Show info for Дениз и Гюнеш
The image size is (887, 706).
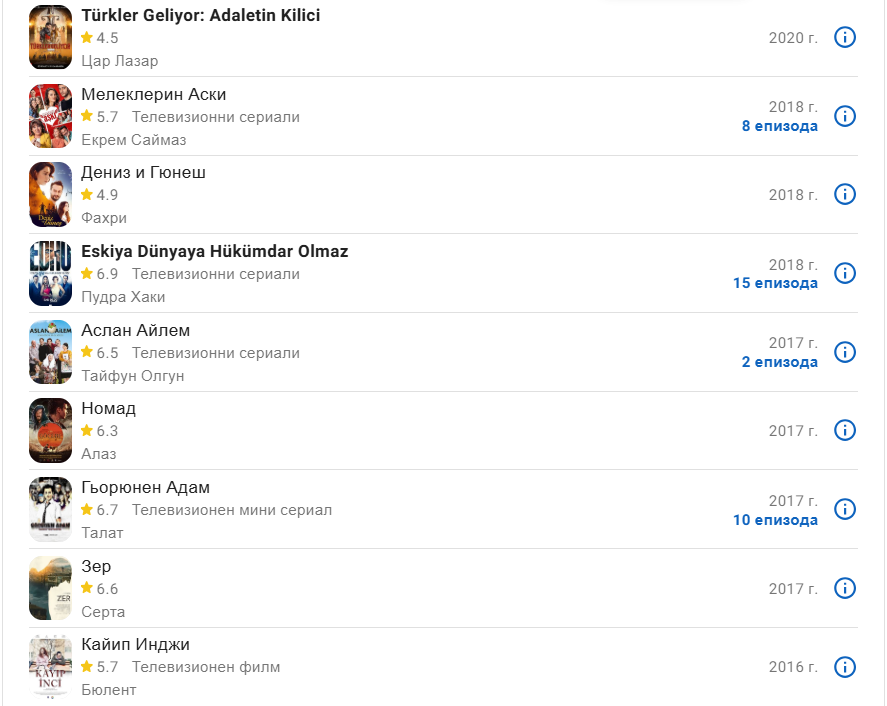tap(845, 194)
